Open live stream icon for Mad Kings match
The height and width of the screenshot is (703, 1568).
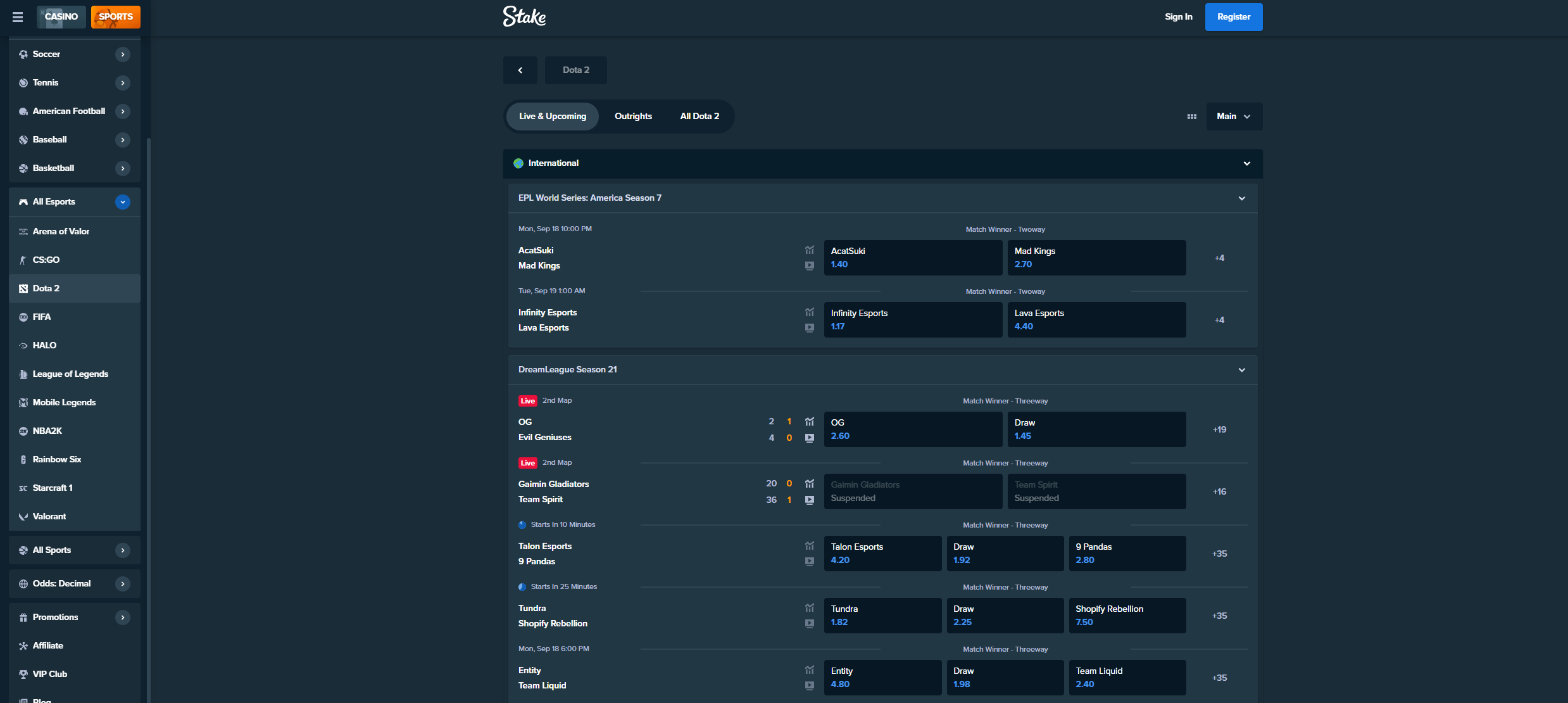[810, 266]
